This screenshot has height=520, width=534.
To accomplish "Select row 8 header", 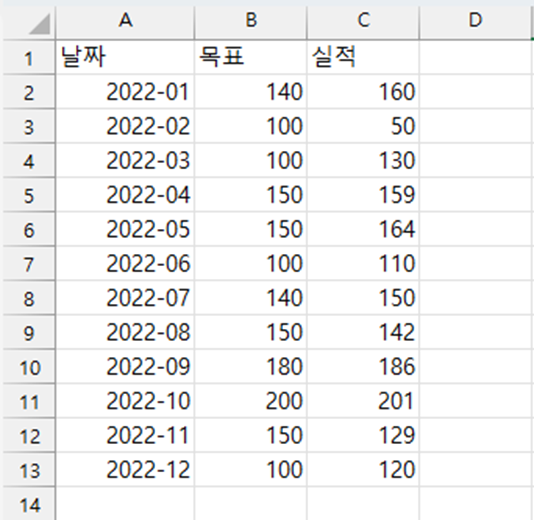I will 29,298.
